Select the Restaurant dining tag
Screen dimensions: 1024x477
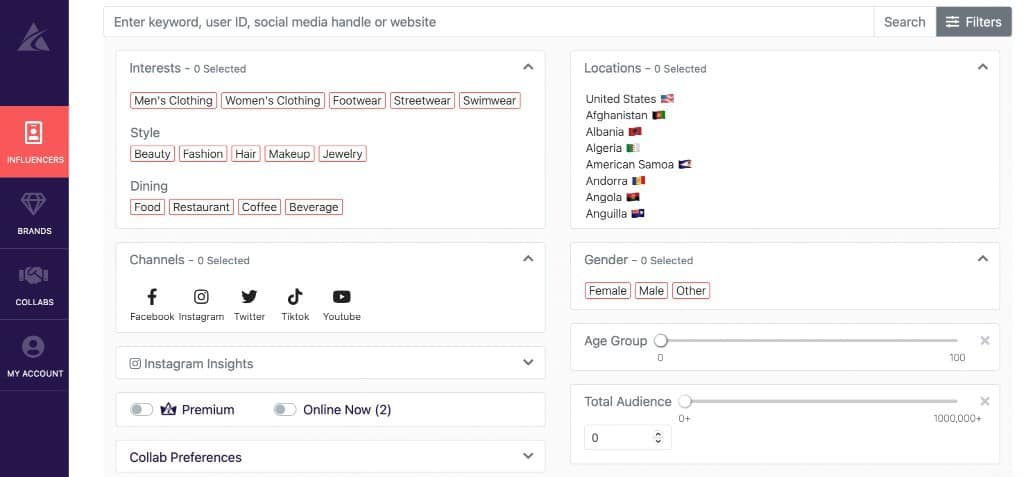pos(201,207)
